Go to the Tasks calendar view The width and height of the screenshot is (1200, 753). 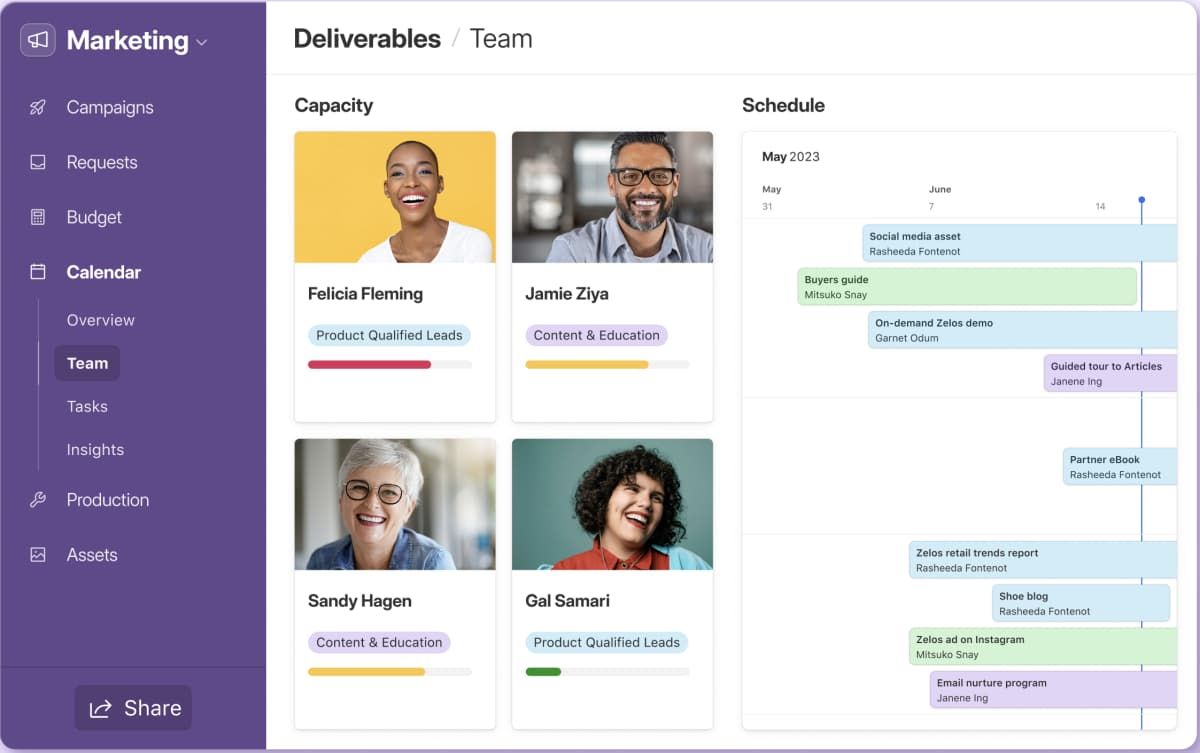coord(87,406)
